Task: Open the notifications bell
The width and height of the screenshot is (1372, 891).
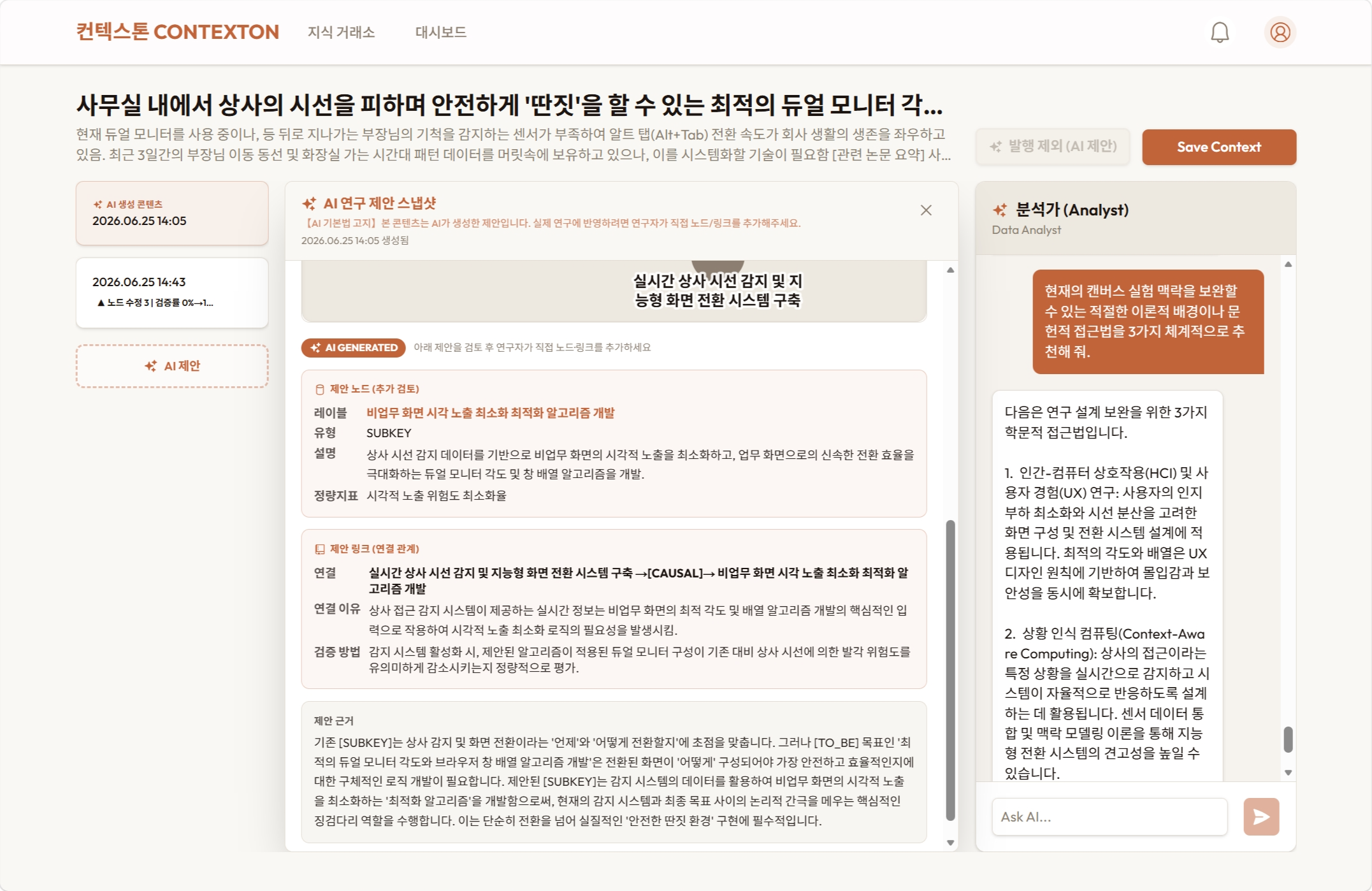Action: click(1220, 32)
